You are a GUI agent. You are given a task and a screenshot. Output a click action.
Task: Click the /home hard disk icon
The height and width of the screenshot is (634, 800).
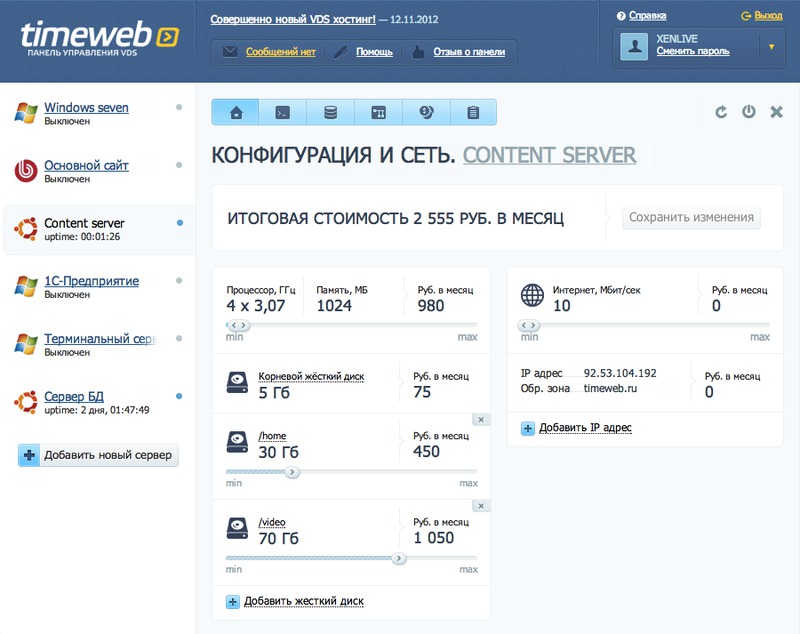coord(237,442)
